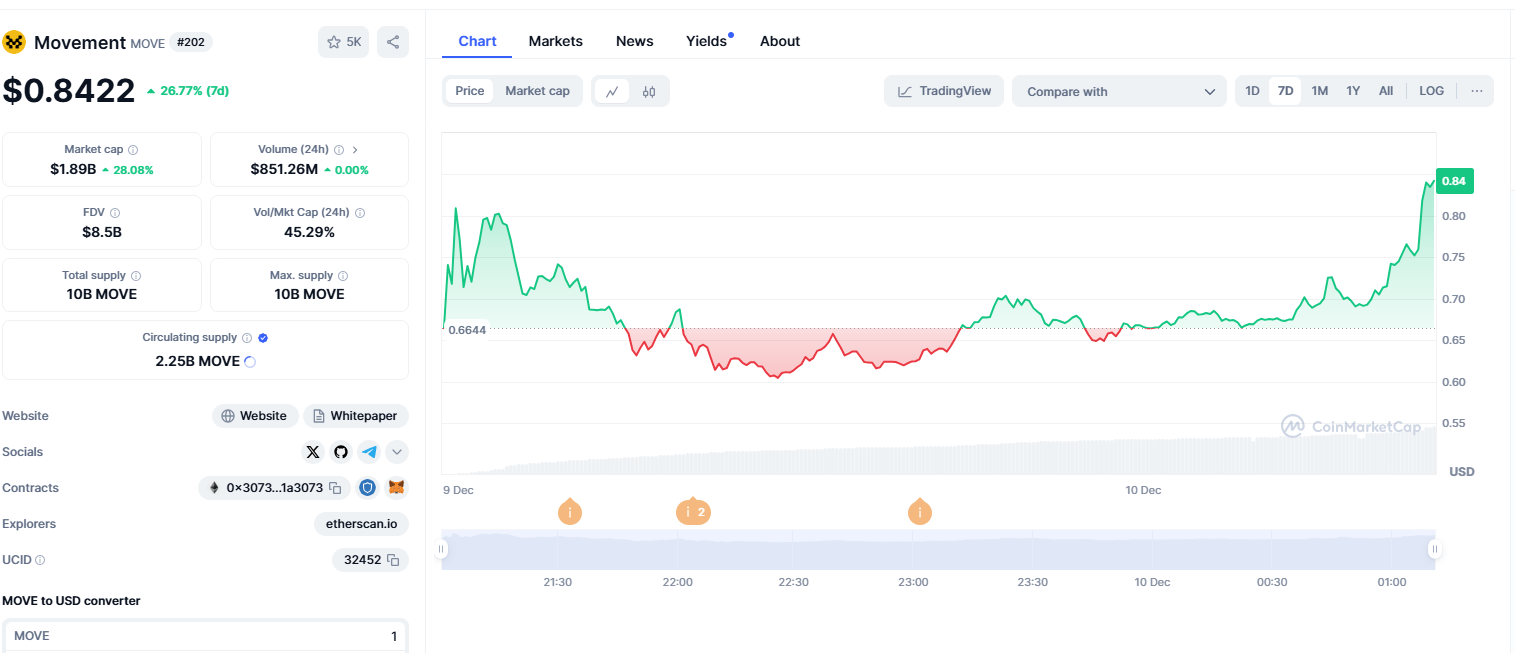The height and width of the screenshot is (653, 1515).
Task: Click the 23:00 orange event marker
Action: [920, 512]
